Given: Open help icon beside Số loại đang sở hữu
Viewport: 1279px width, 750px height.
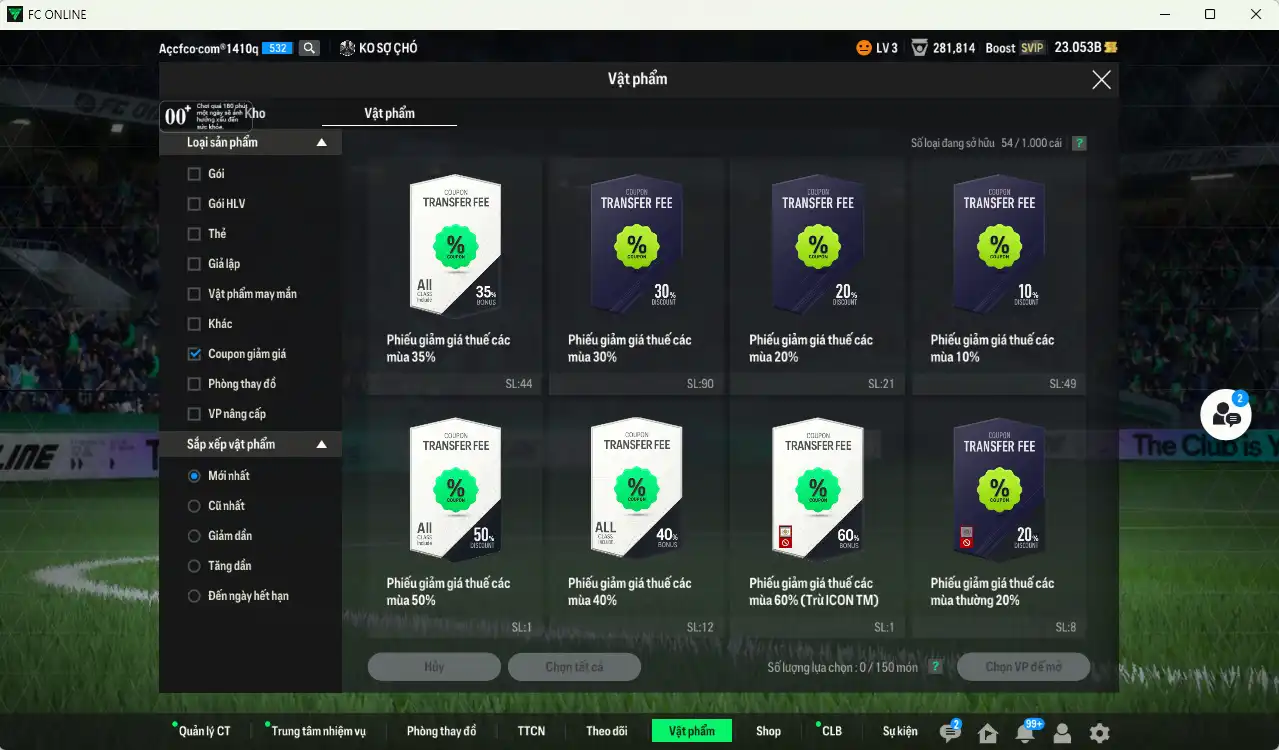Looking at the screenshot, I should tap(1079, 144).
